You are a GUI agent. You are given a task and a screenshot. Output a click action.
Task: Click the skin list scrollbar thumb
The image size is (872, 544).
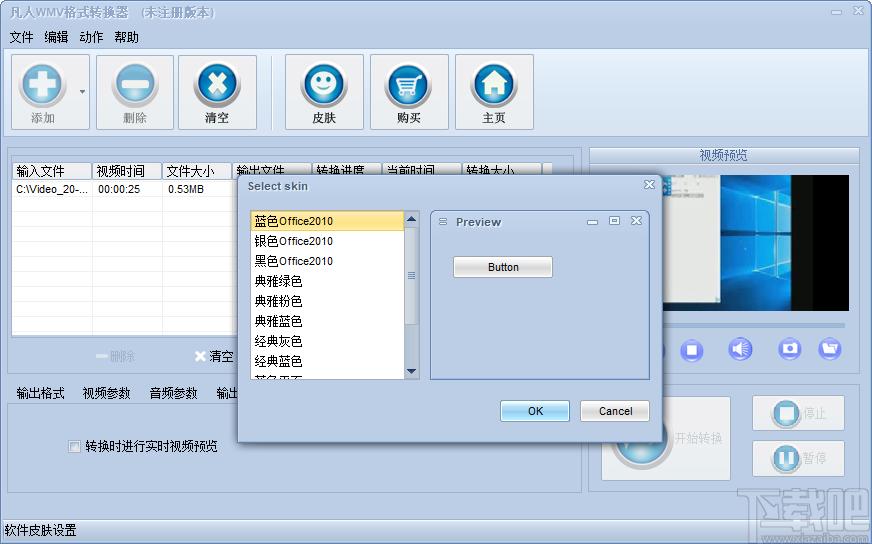412,275
